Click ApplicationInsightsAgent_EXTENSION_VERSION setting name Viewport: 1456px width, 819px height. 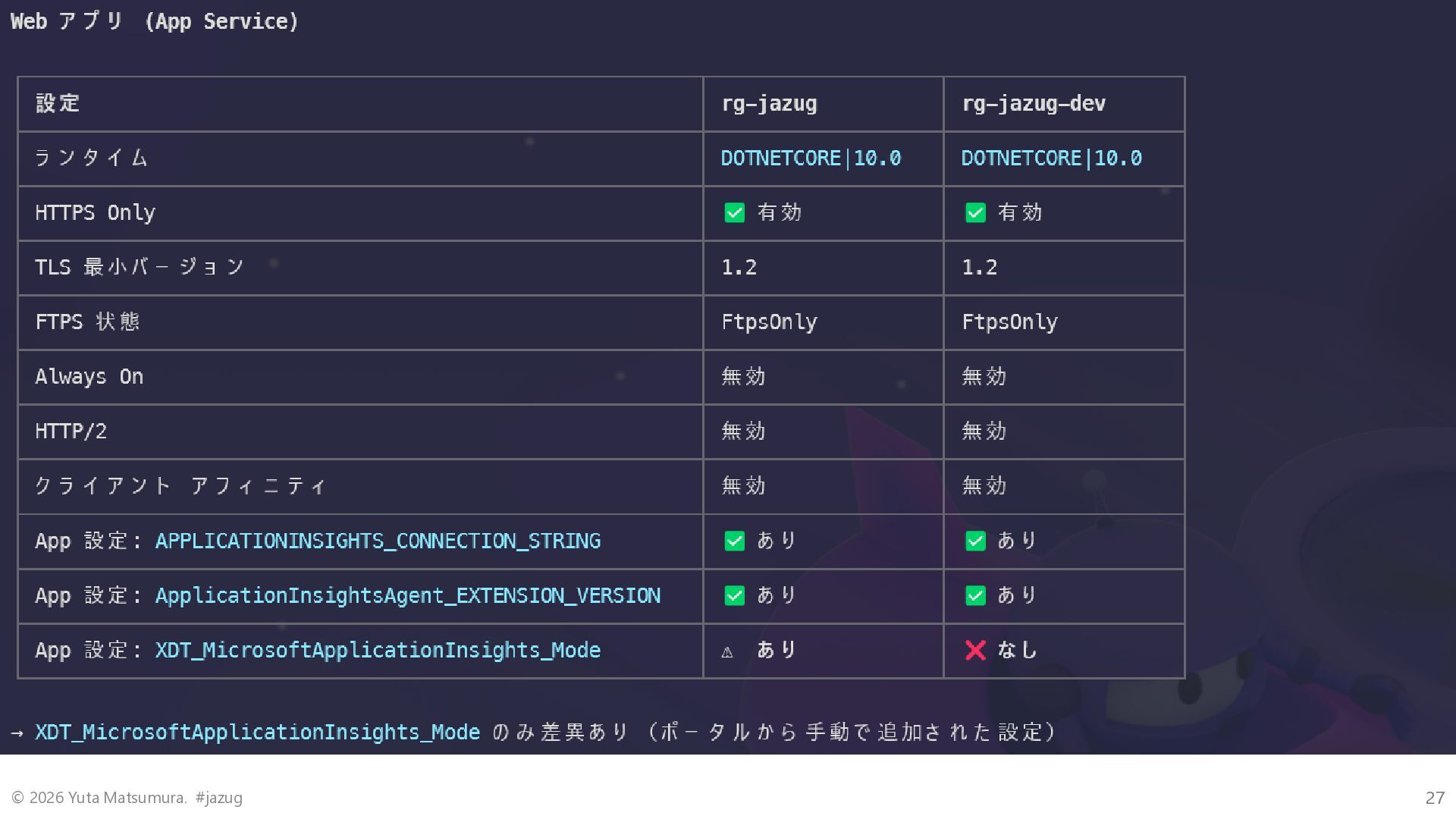(x=407, y=595)
